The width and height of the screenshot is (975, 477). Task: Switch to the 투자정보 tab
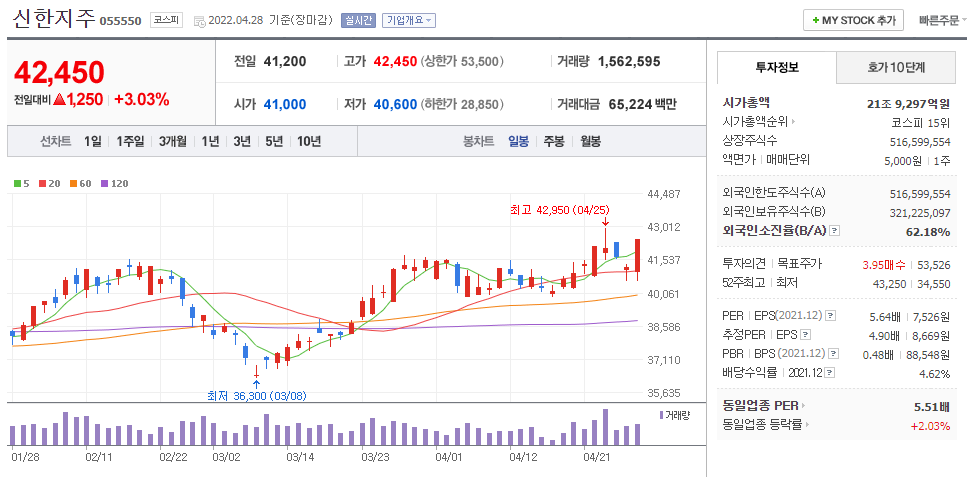coord(777,67)
